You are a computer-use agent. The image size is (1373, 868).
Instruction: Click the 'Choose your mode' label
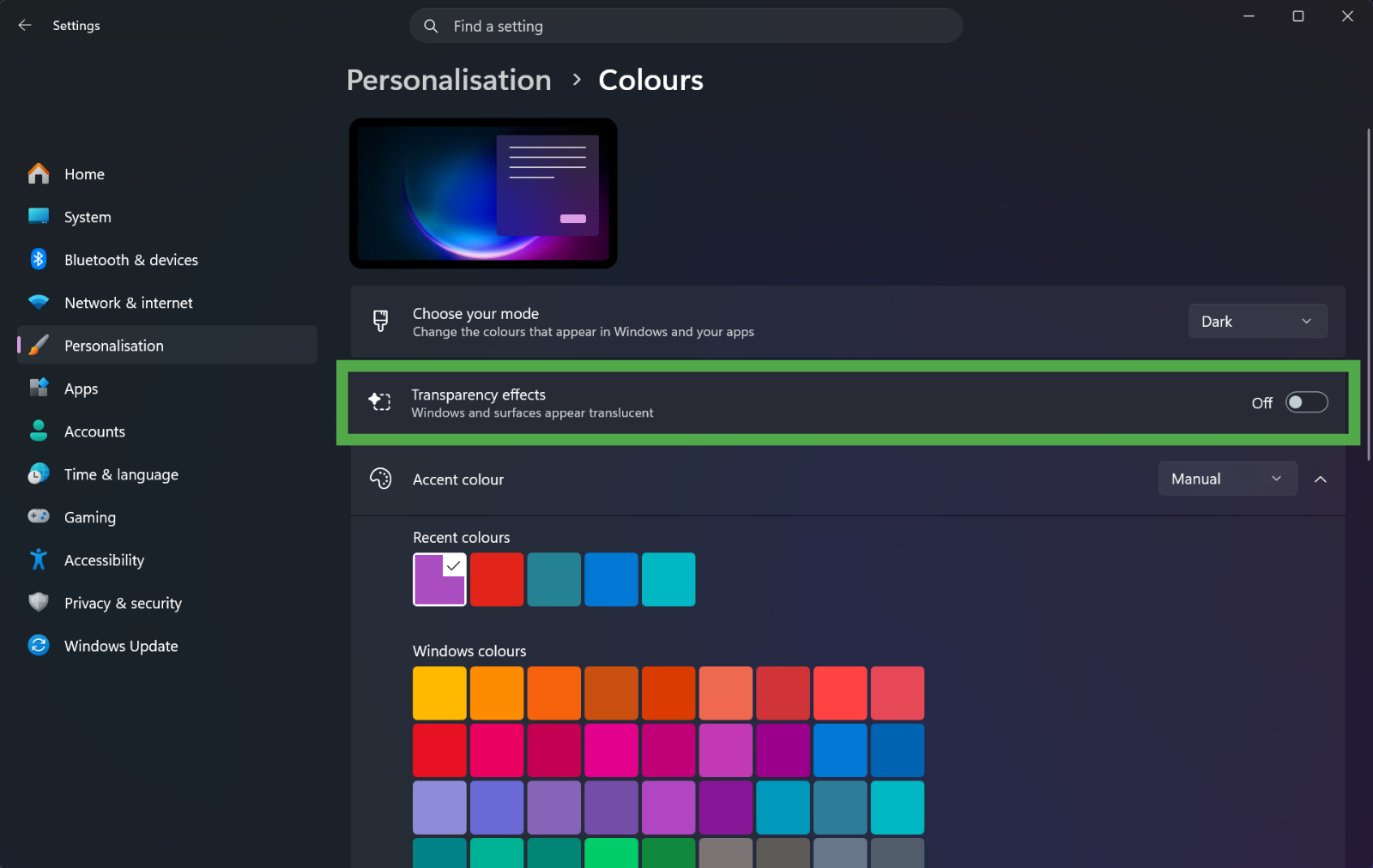pos(475,314)
